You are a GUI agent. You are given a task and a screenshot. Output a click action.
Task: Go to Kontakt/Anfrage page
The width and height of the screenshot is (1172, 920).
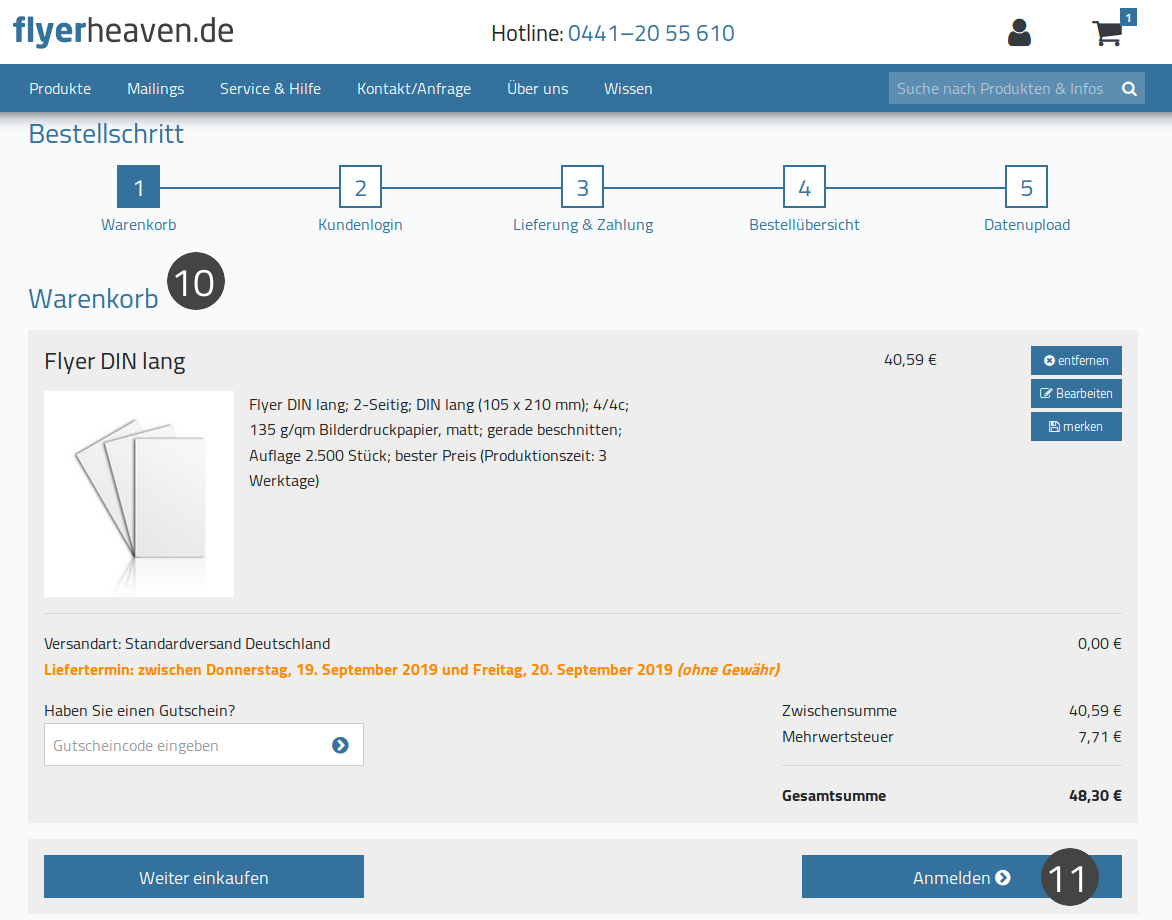click(x=414, y=89)
